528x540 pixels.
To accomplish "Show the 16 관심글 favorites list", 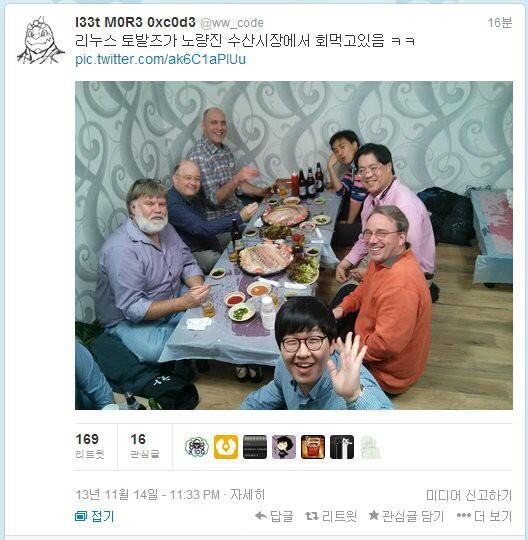I will (145, 446).
